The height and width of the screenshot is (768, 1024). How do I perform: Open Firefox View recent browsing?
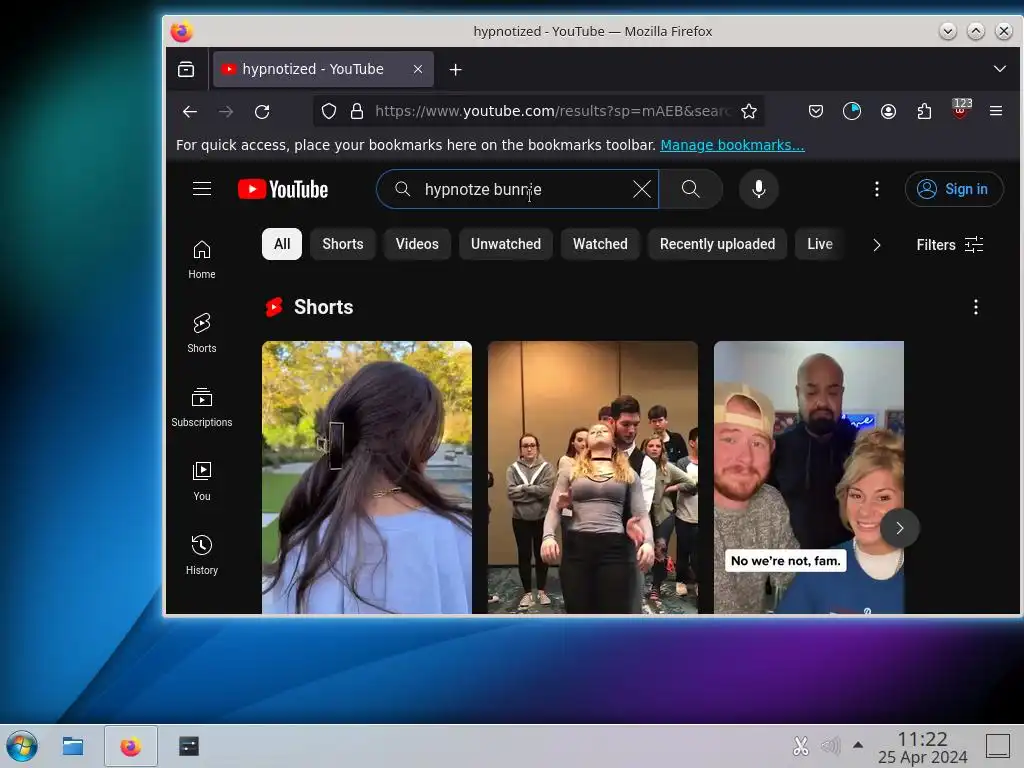pyautogui.click(x=186, y=69)
